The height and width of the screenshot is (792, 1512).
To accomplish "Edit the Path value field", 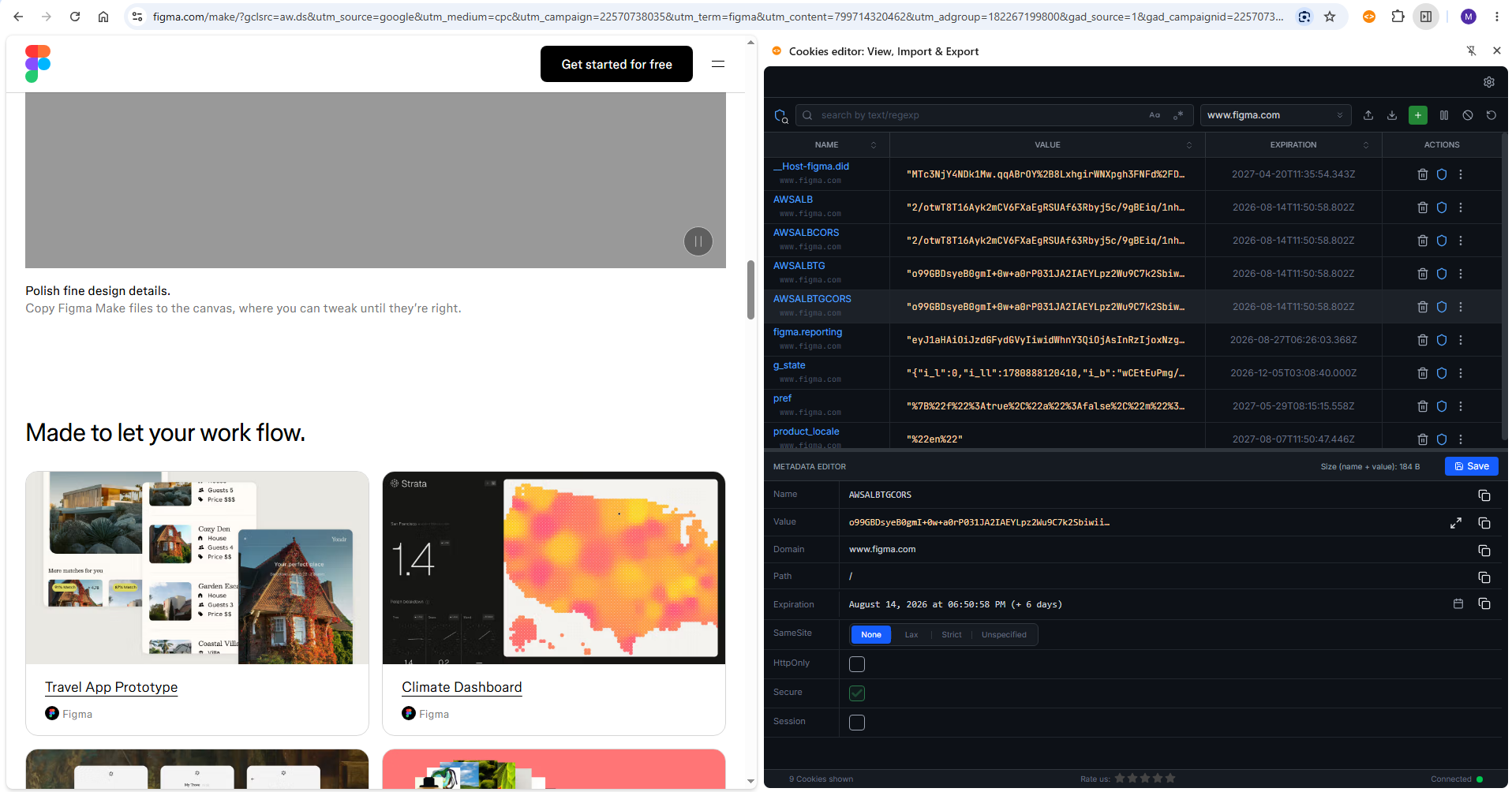I will tap(1156, 577).
